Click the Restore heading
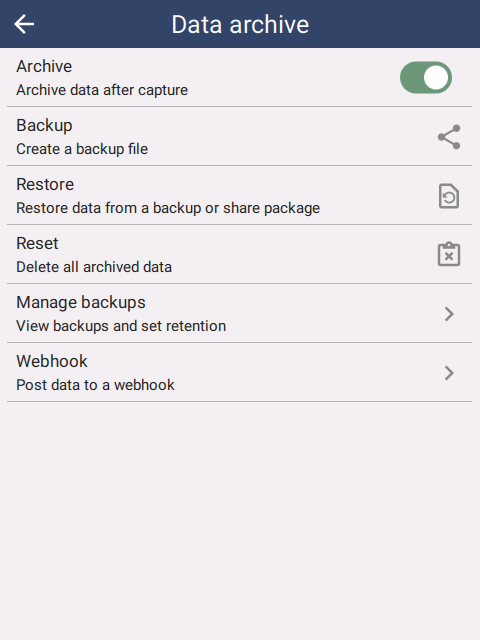Screen dimensions: 480x640 point(45,184)
